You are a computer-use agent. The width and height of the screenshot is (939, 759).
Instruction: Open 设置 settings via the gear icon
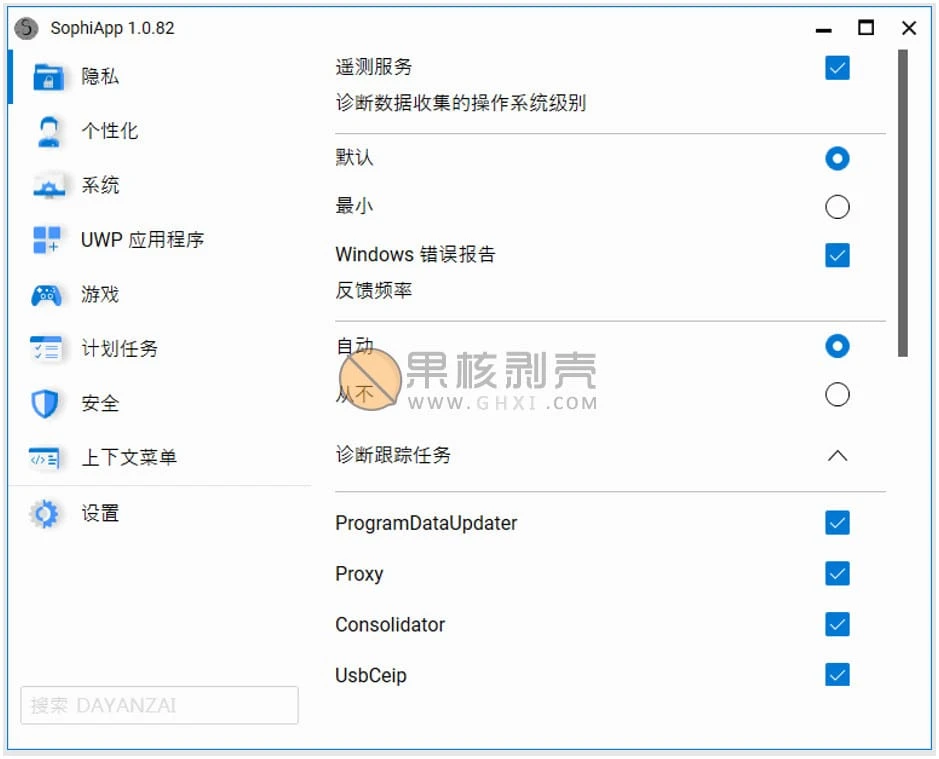pyautogui.click(x=44, y=513)
